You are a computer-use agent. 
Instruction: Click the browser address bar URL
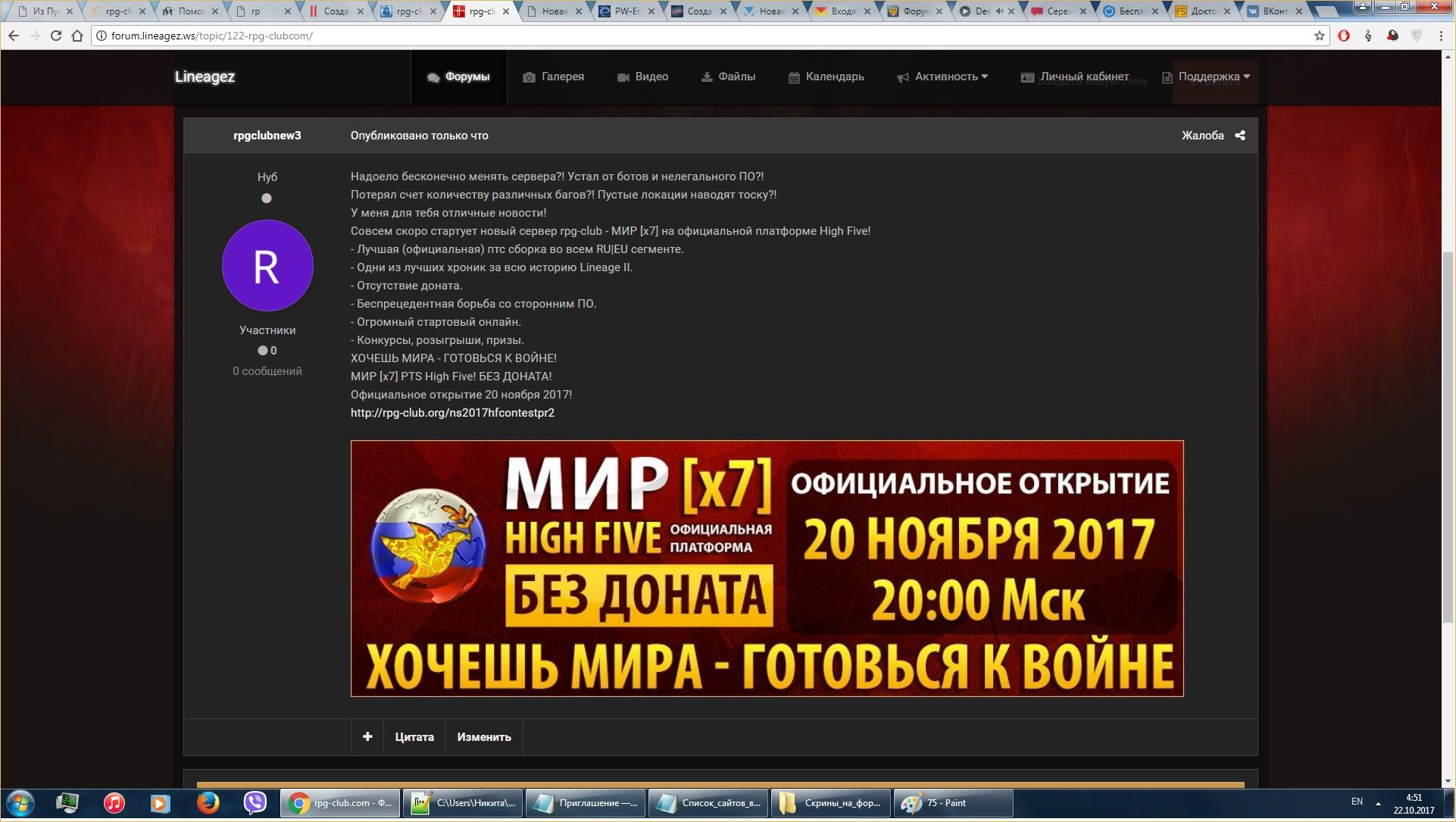click(212, 36)
